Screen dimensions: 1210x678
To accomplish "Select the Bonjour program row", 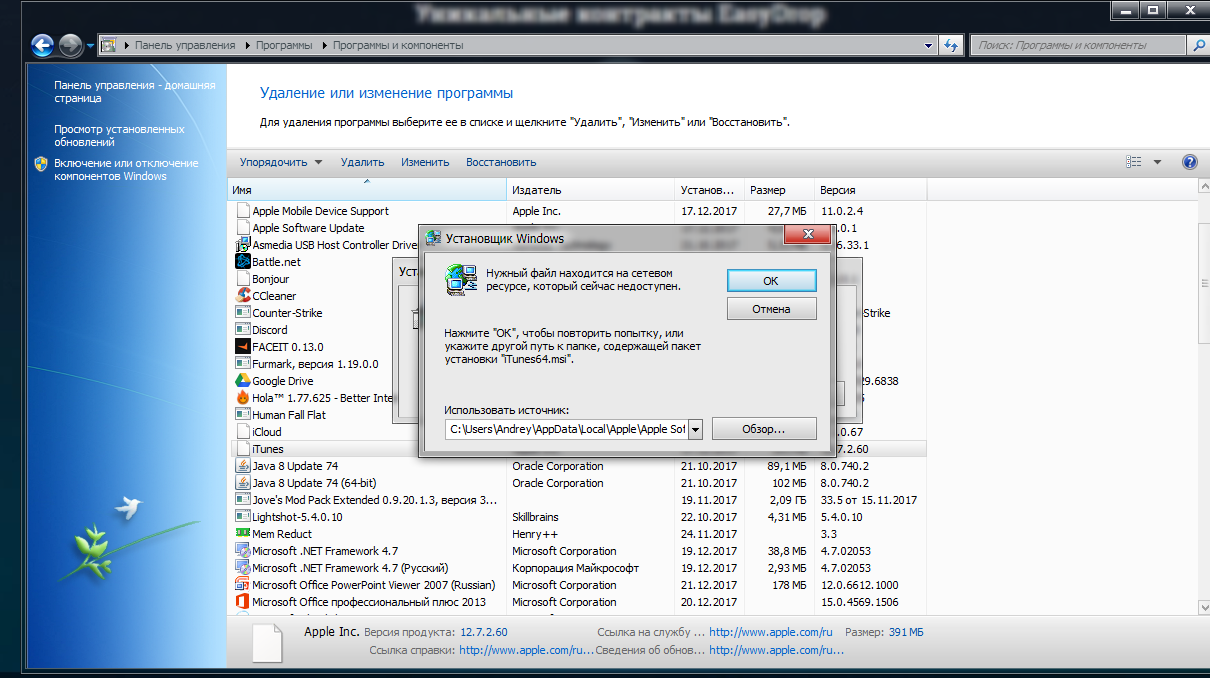I will coord(579,279).
